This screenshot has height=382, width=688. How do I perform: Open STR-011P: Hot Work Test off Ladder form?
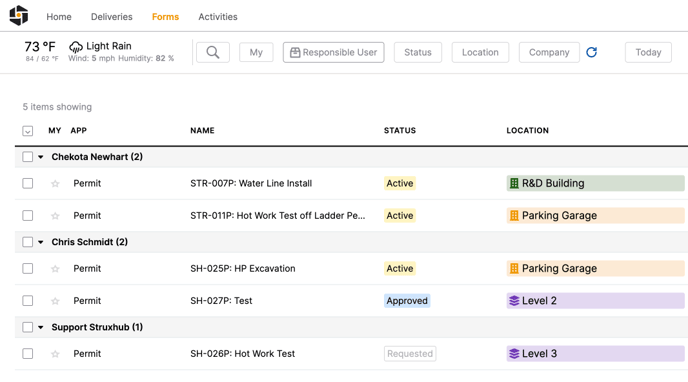click(x=278, y=215)
